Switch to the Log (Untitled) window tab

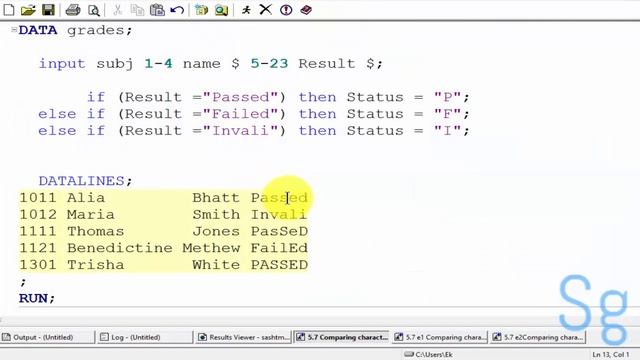point(145,337)
